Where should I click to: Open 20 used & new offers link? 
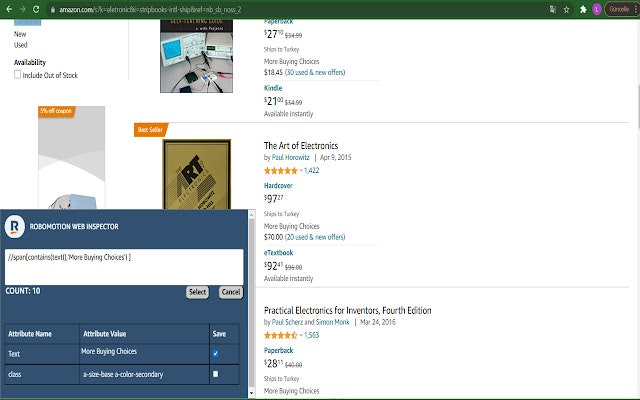pyautogui.click(x=315, y=237)
